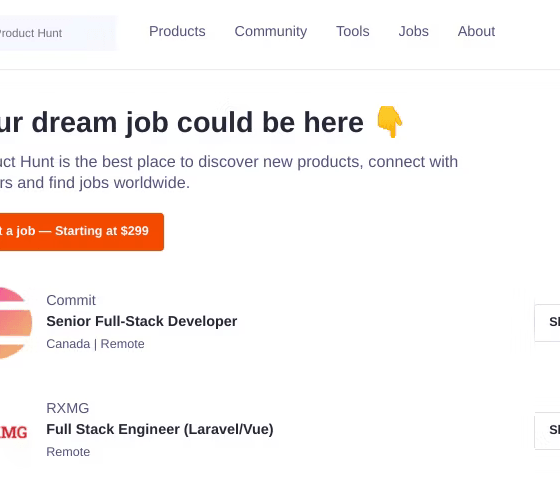Viewport: 560px width, 481px height.
Task: Click the Post a job orange button
Action: [81, 232]
